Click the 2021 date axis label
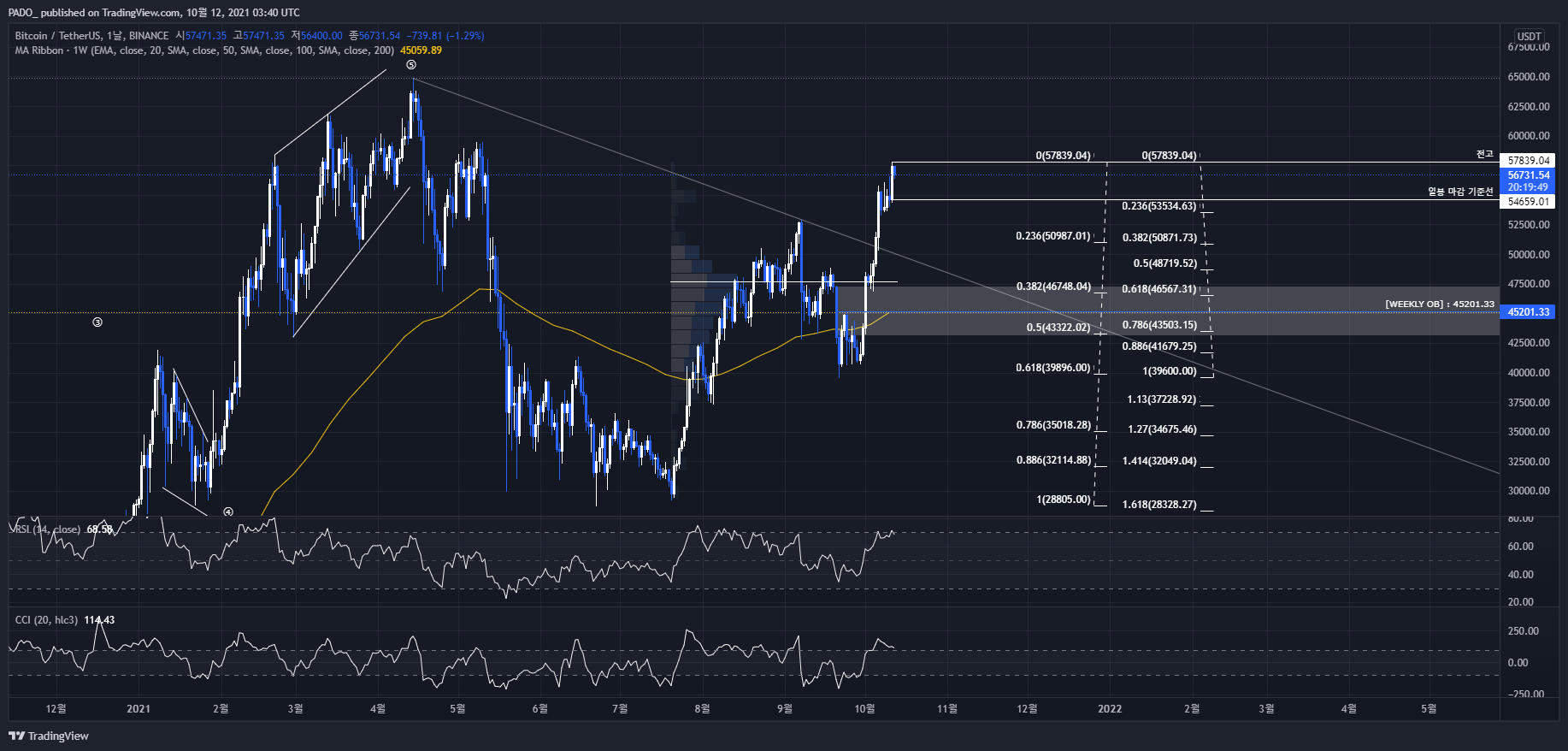Screen dimensions: 1568x751 (x=139, y=708)
